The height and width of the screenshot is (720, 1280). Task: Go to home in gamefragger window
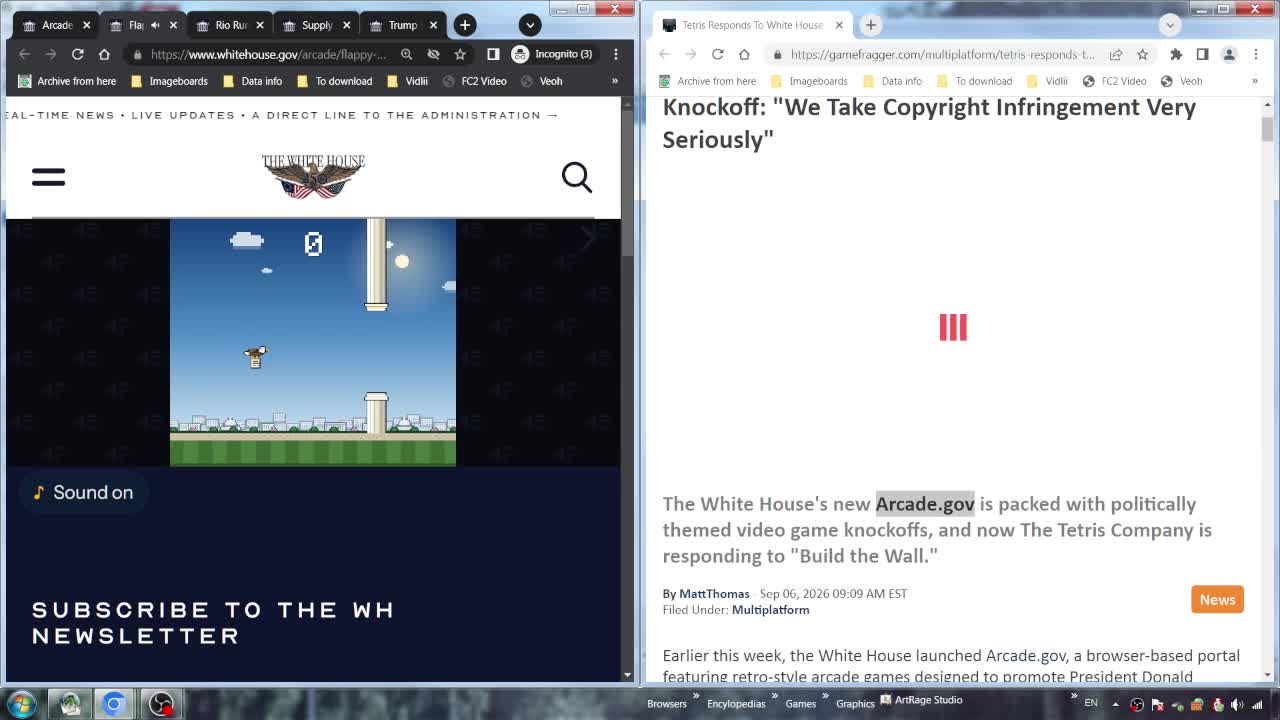tap(744, 54)
